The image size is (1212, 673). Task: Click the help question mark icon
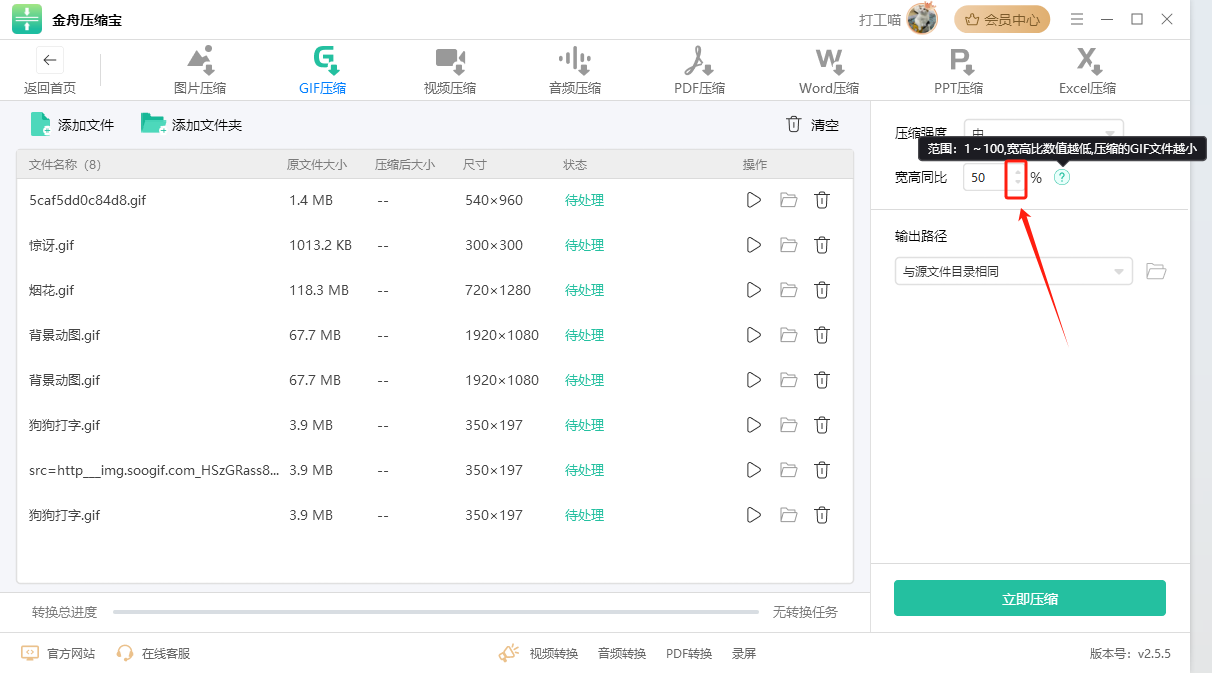pos(1062,178)
